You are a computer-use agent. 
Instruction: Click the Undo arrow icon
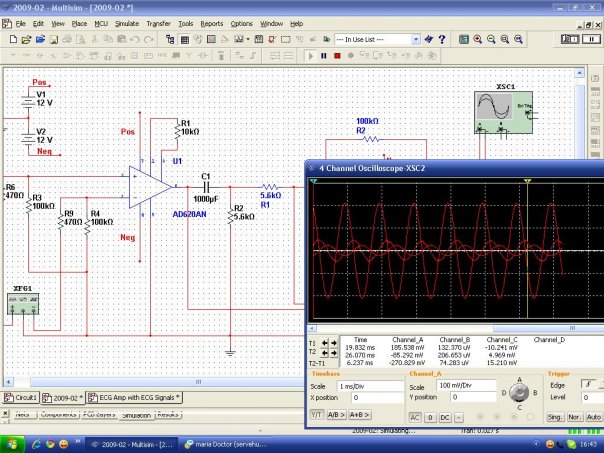135,39
